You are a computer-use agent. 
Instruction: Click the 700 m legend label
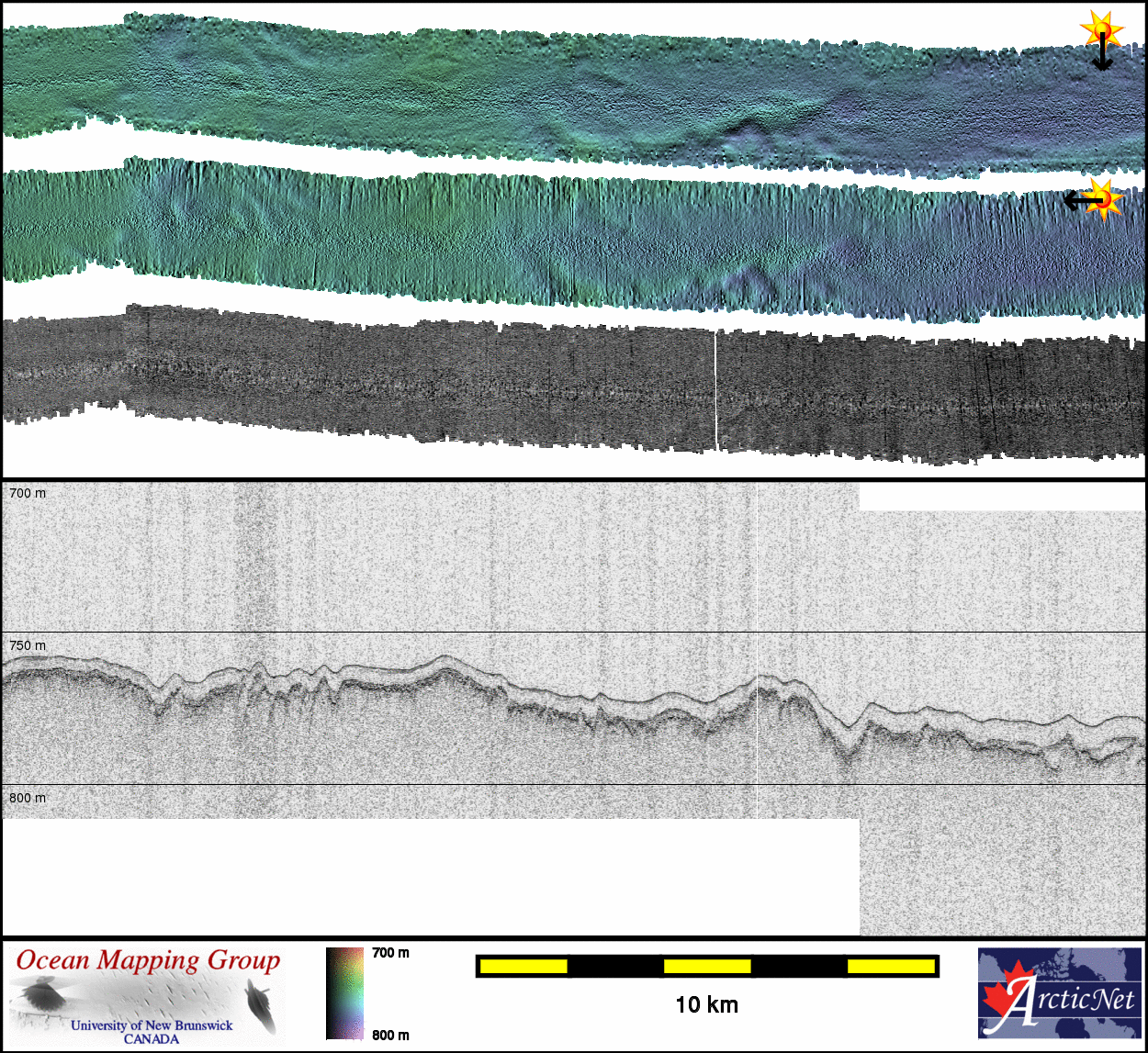[x=390, y=953]
